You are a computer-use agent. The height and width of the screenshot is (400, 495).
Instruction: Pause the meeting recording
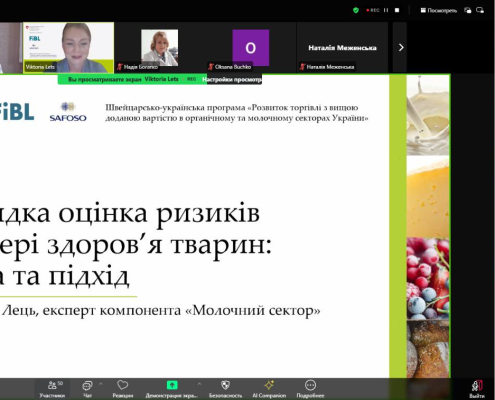[x=386, y=10]
